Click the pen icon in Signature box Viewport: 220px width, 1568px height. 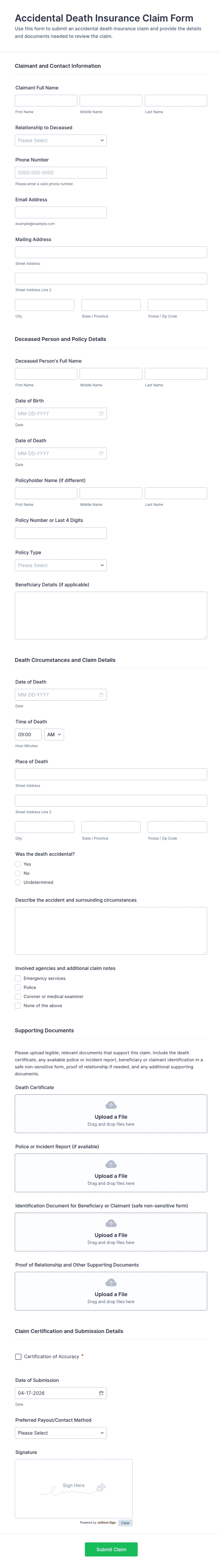101,1487
